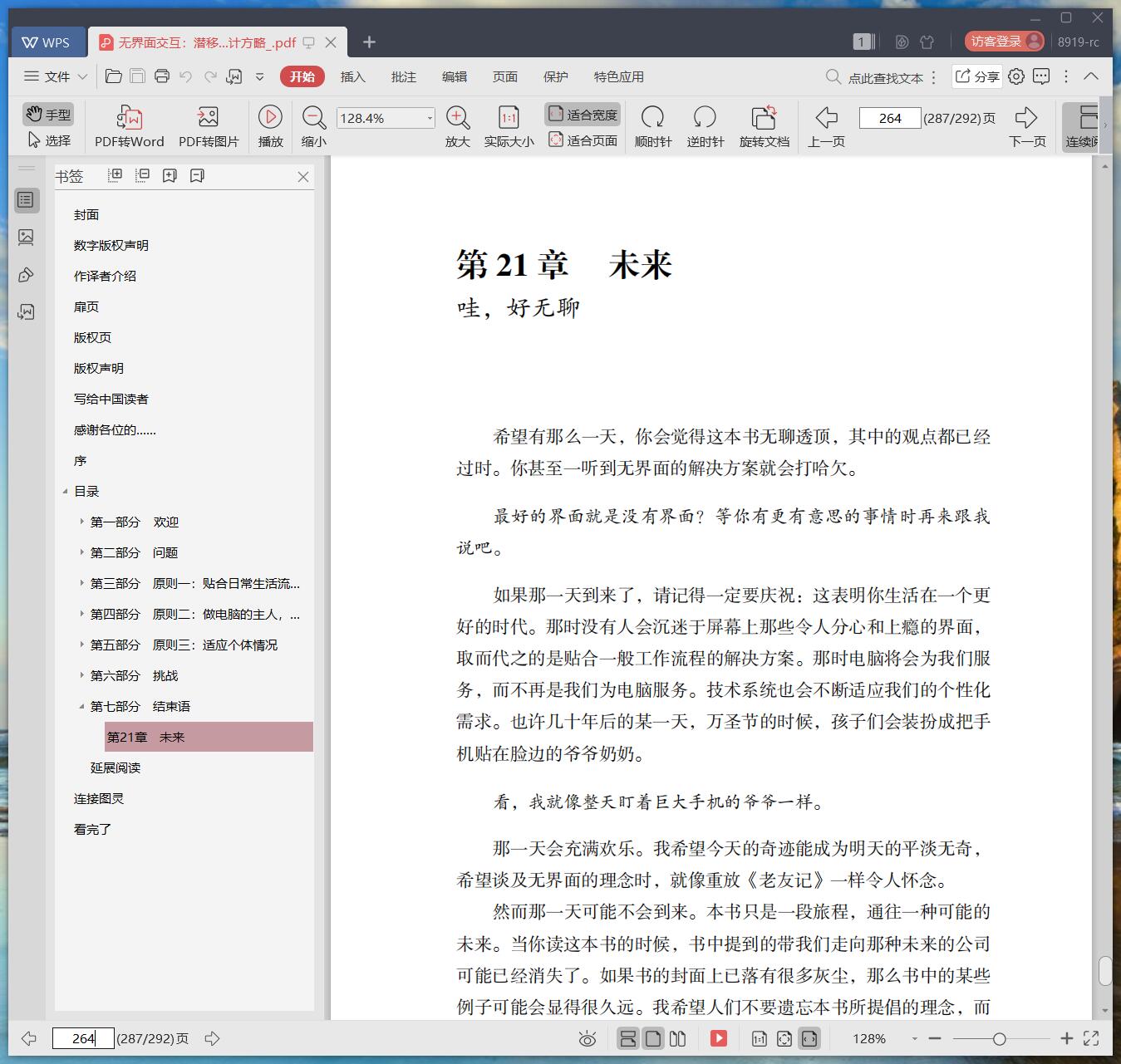Open the 延展阅读 bookmark
Image resolution: width=1121 pixels, height=1064 pixels.
pos(116,767)
